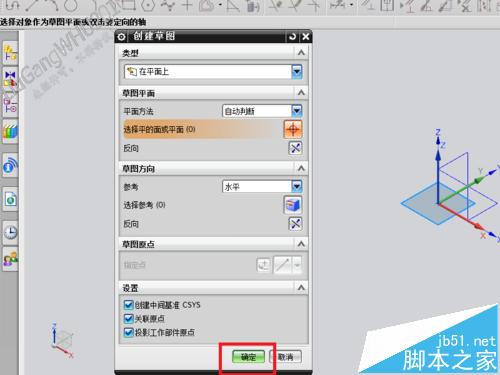Close the Create Sketch dialog
This screenshot has height=375, width=500.
[x=305, y=37]
